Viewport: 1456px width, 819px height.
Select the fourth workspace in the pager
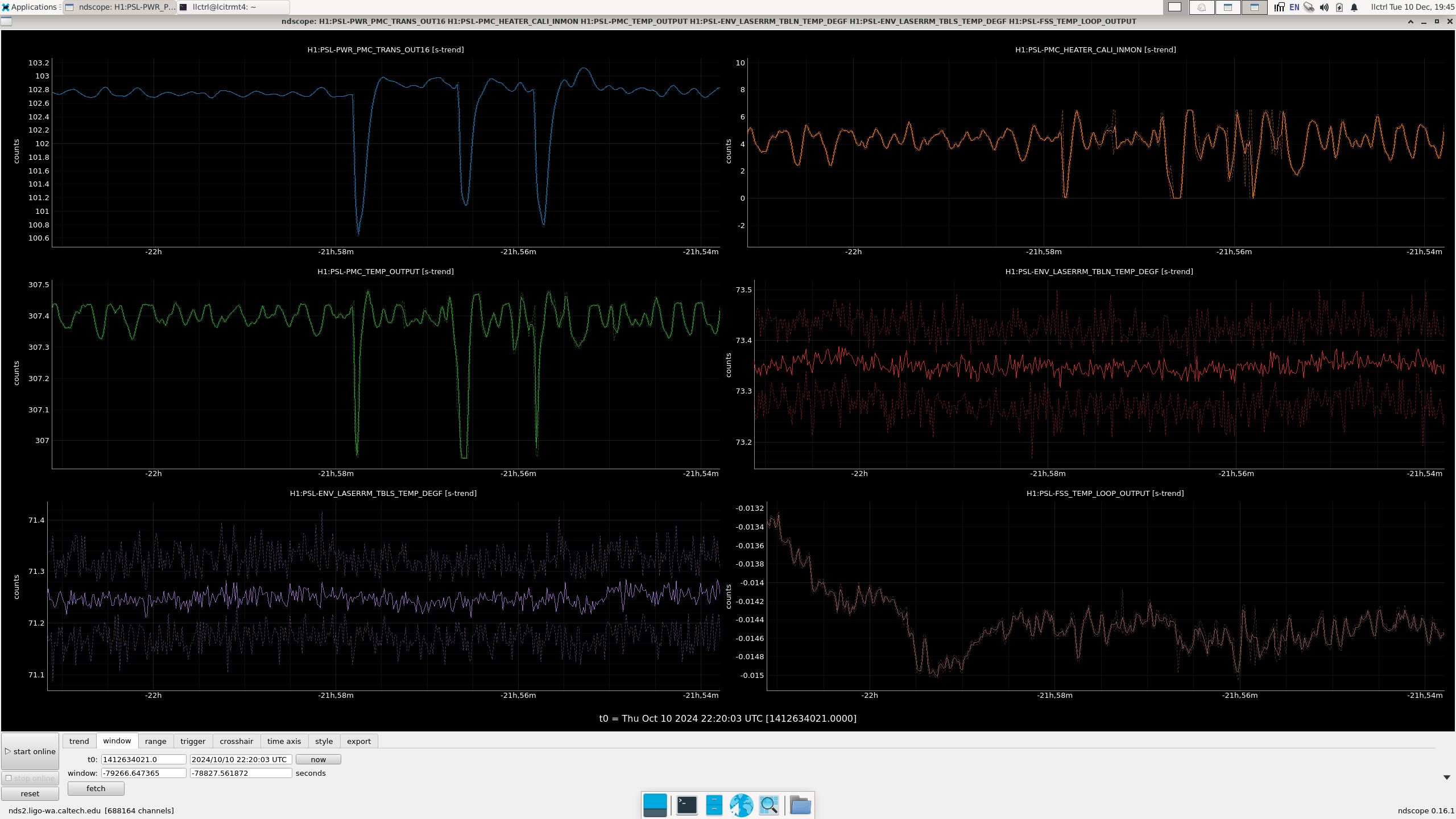click(x=1254, y=7)
